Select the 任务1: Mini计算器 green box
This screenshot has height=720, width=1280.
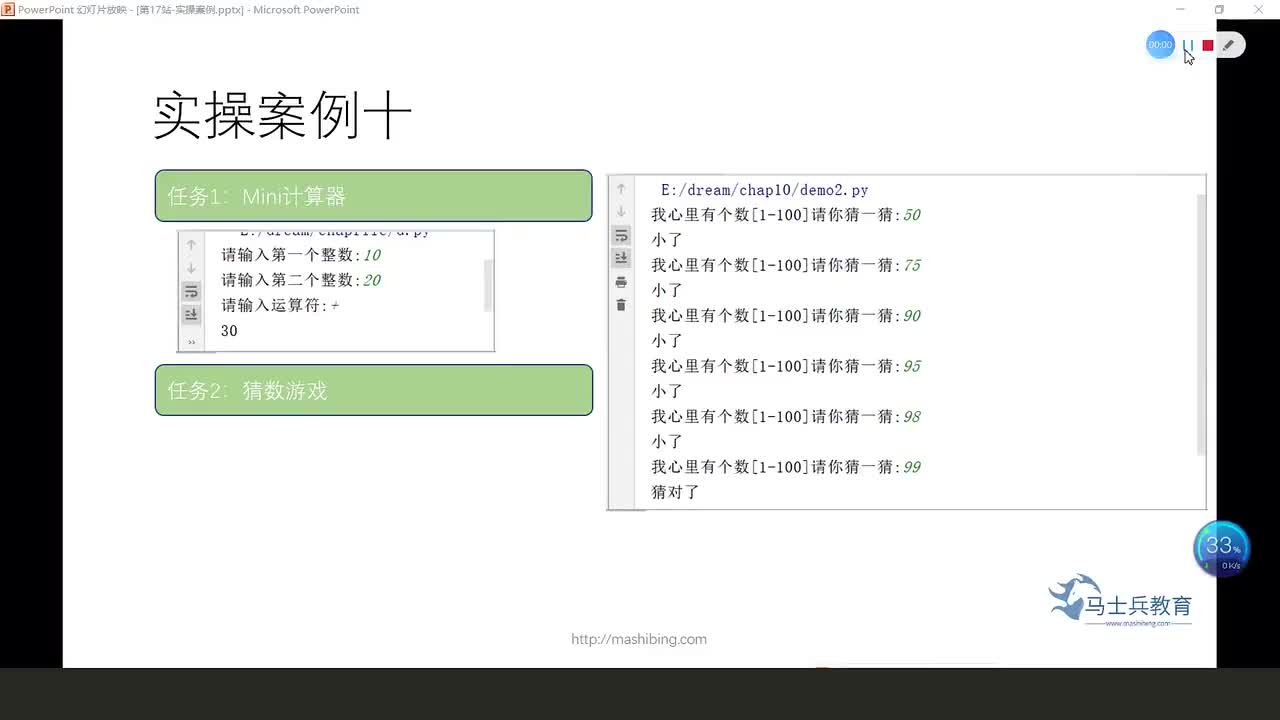tap(374, 196)
